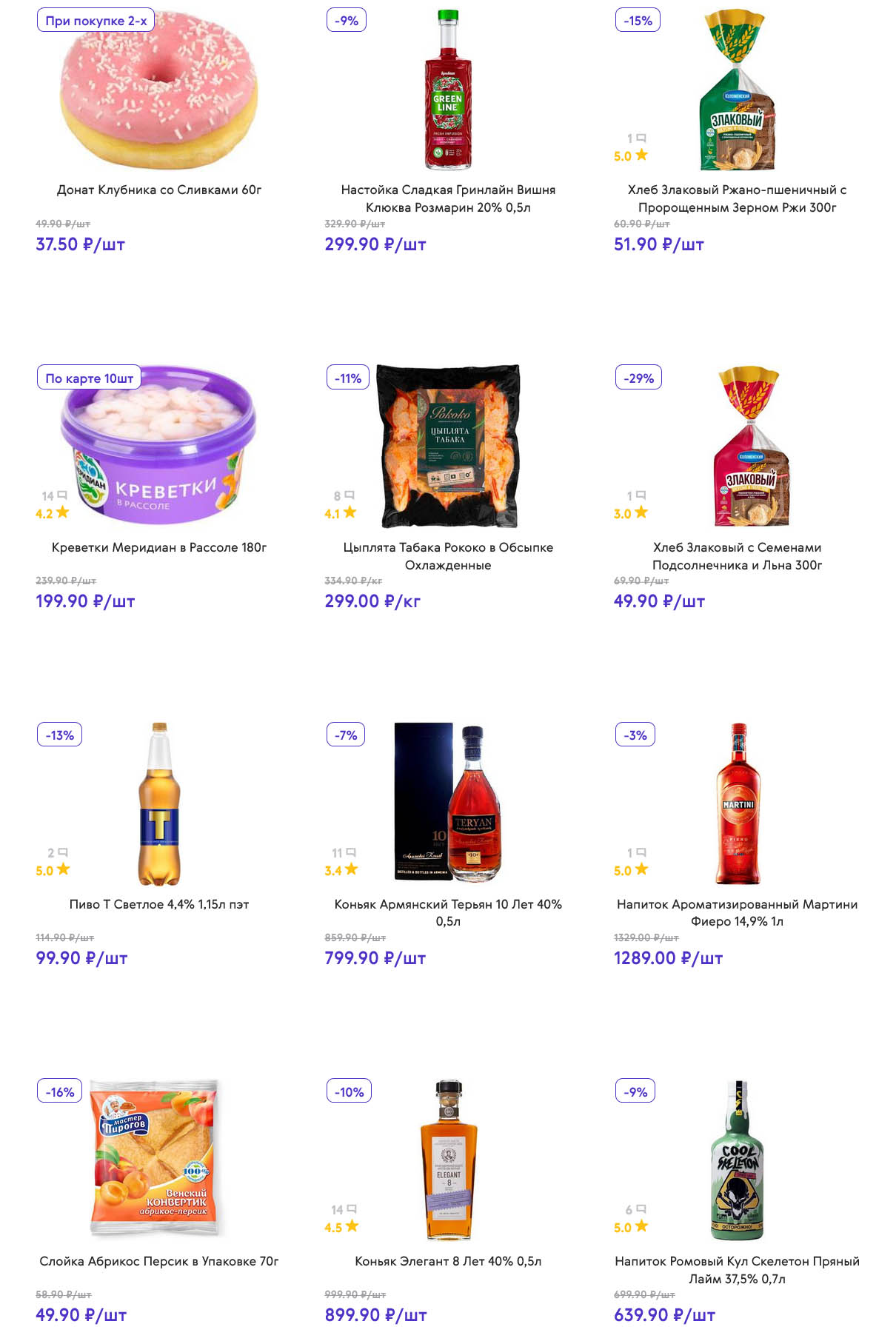Open the Meridian shrimp in brine product image
Image resolution: width=896 pixels, height=1344 pixels.
coord(158,446)
